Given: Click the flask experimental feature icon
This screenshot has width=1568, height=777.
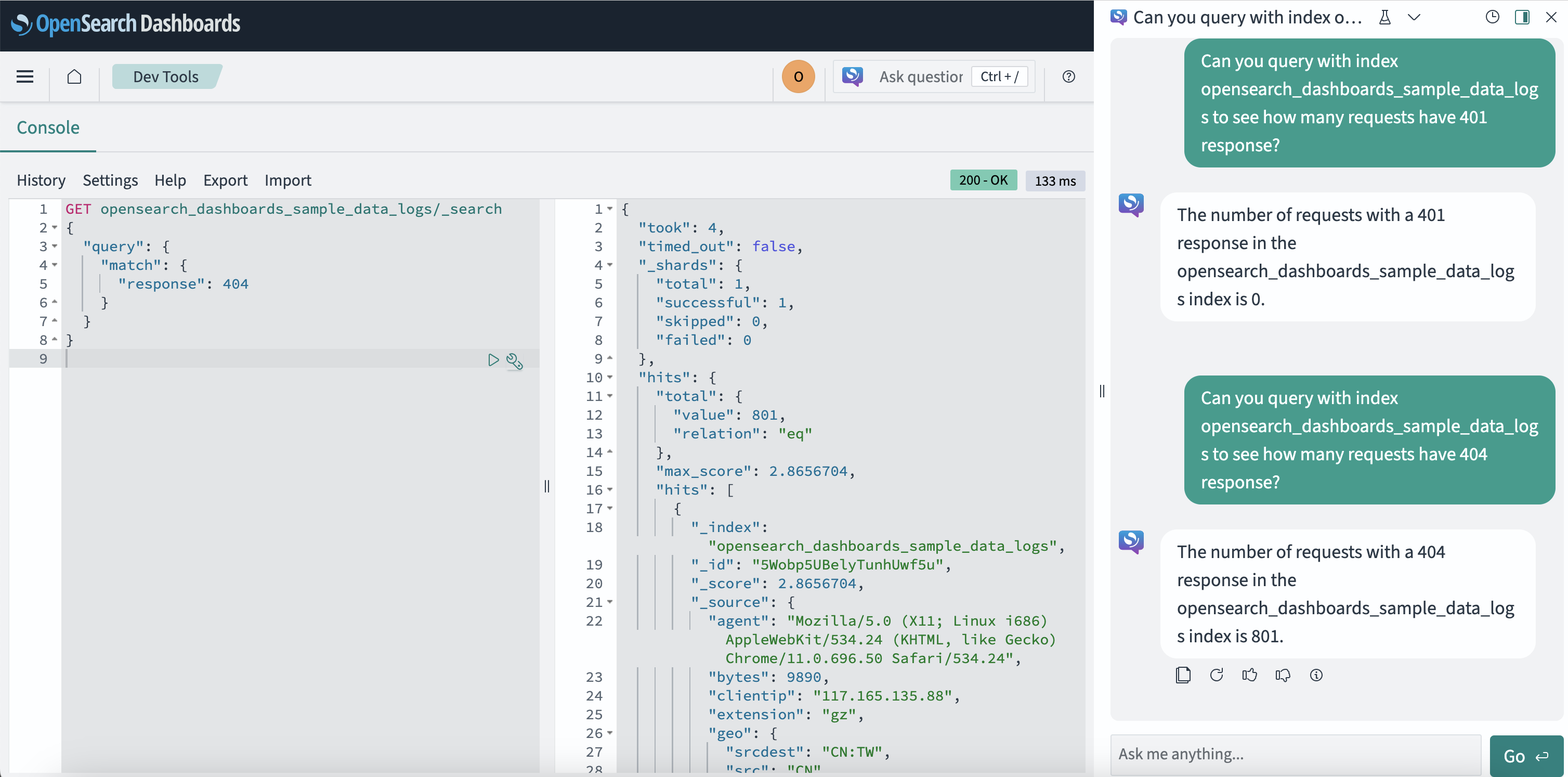Looking at the screenshot, I should [1385, 17].
